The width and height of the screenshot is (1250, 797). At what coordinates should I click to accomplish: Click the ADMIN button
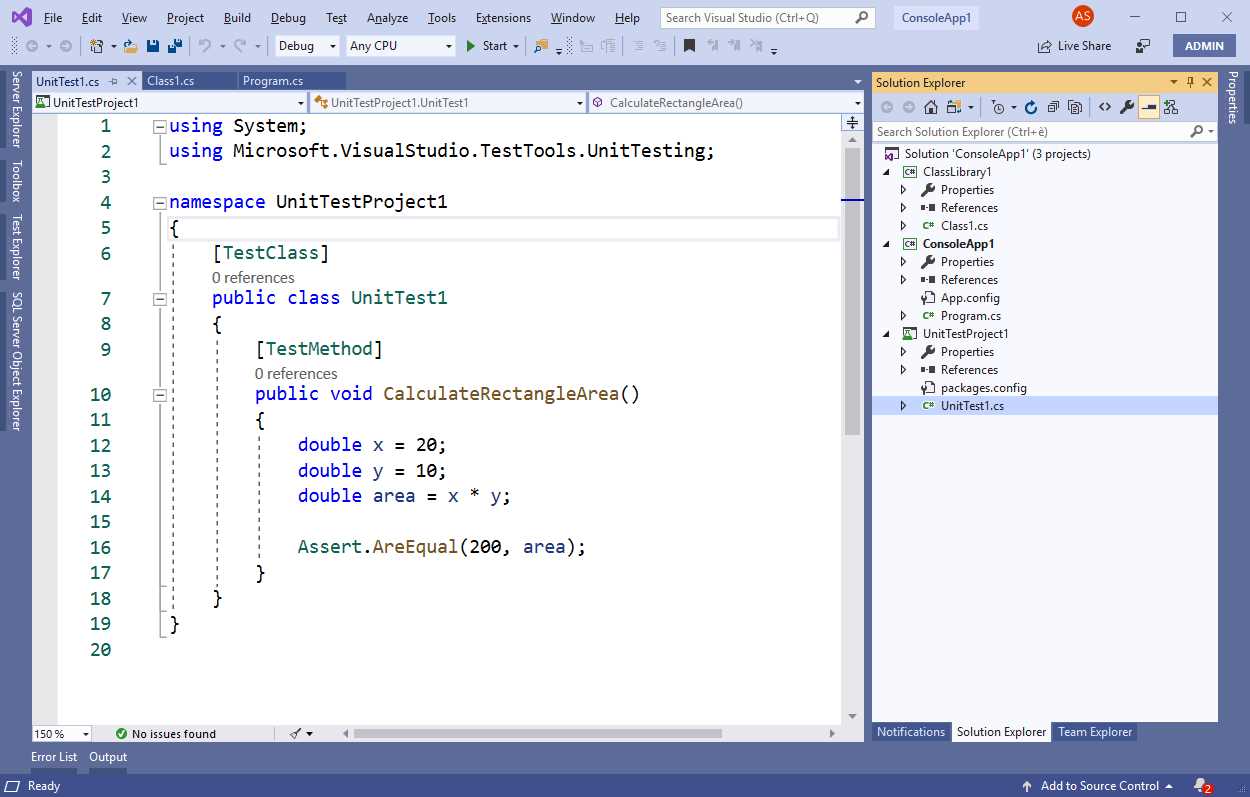point(1204,46)
